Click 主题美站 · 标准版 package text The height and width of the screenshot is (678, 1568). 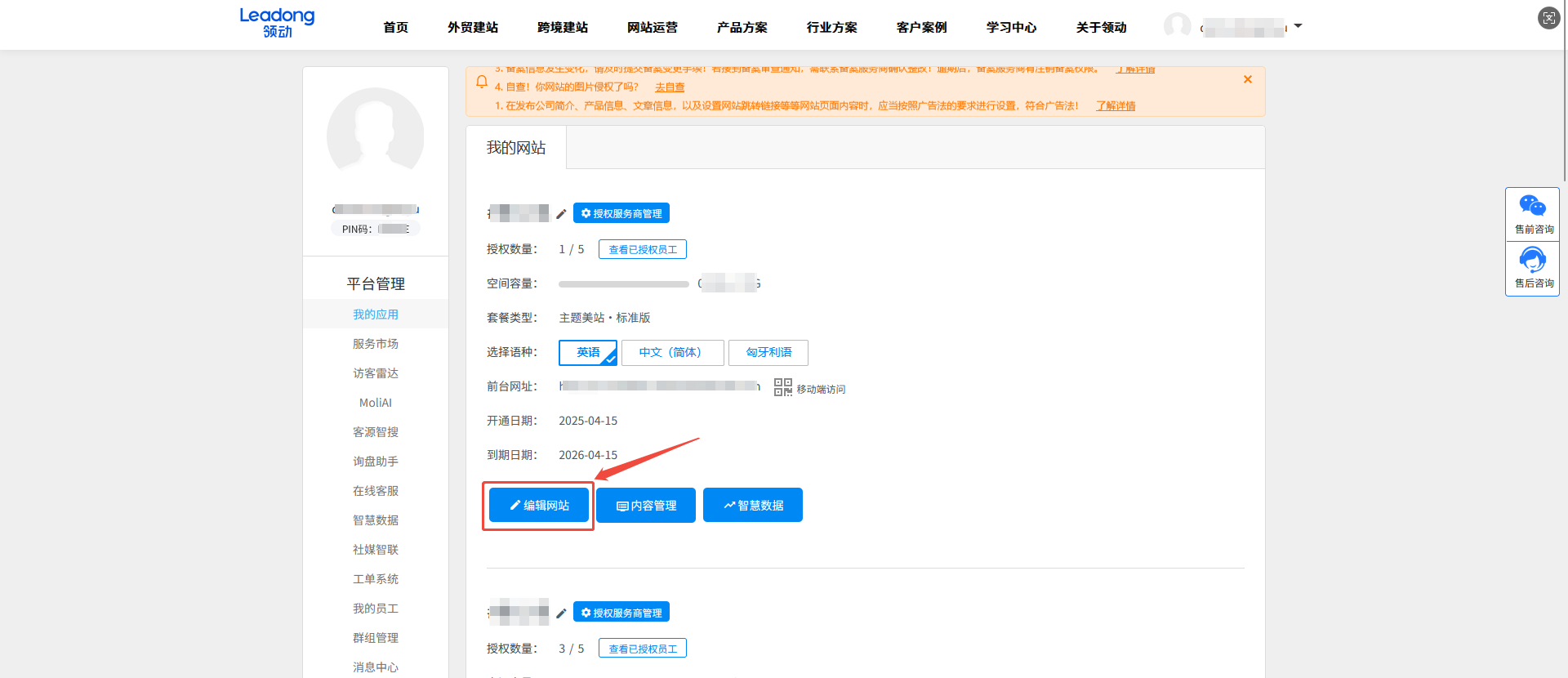pos(605,318)
